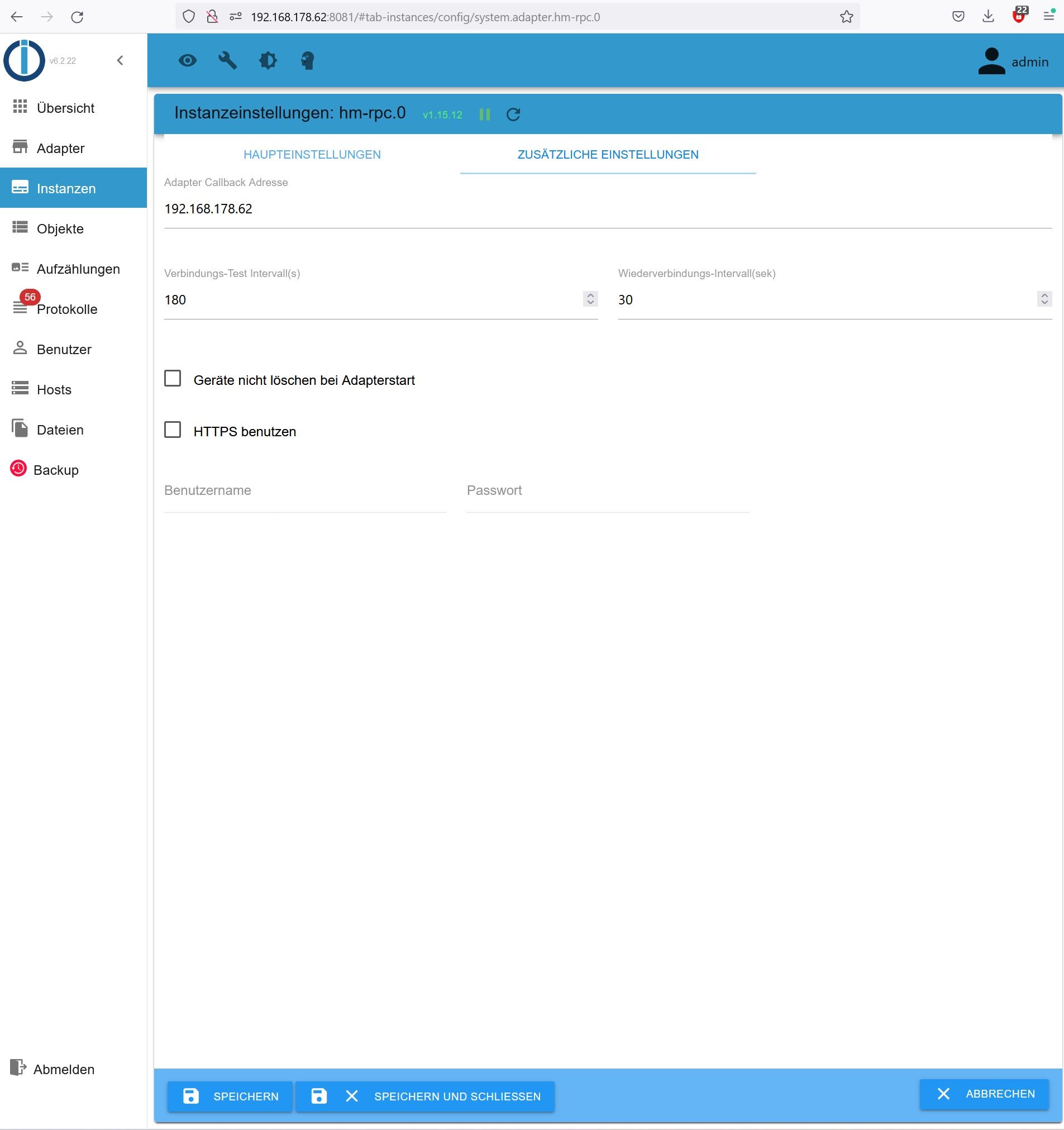Click Speichern und Schliessen
The width and height of the screenshot is (1064, 1130).
click(x=425, y=1096)
